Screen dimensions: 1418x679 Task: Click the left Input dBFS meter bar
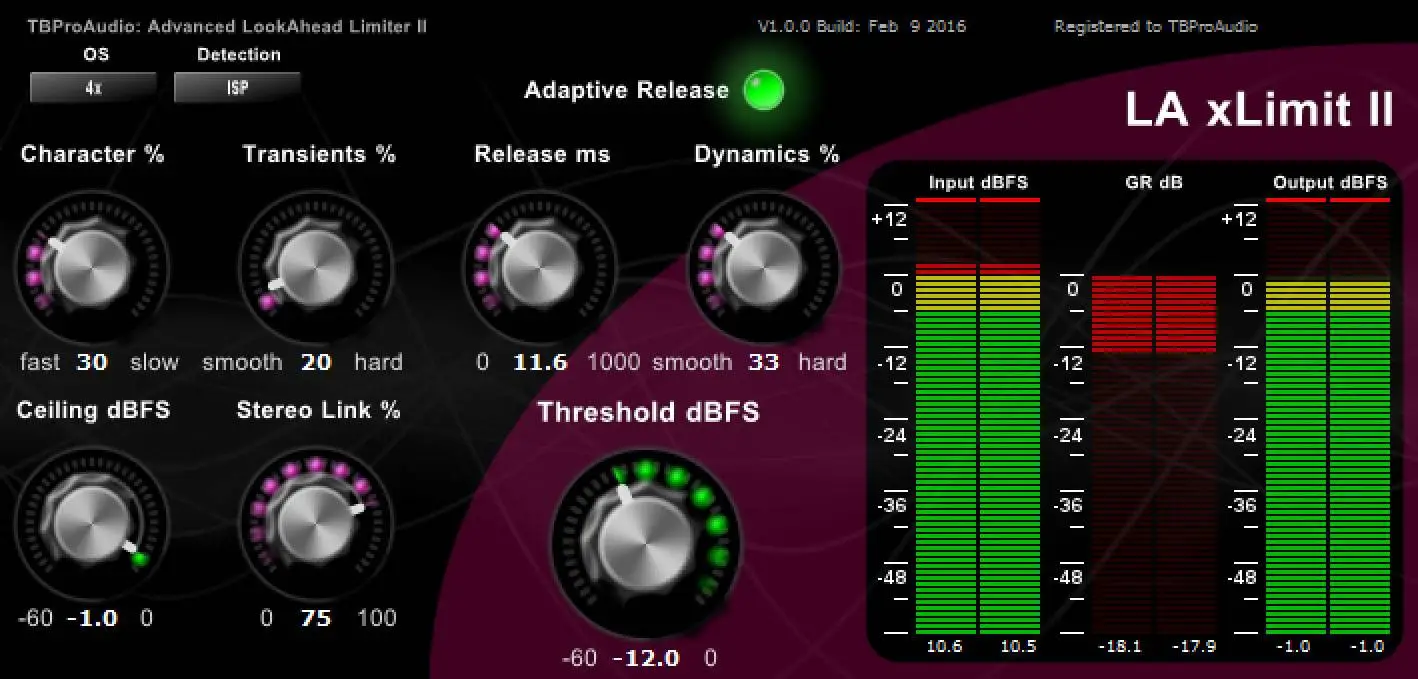(945, 417)
